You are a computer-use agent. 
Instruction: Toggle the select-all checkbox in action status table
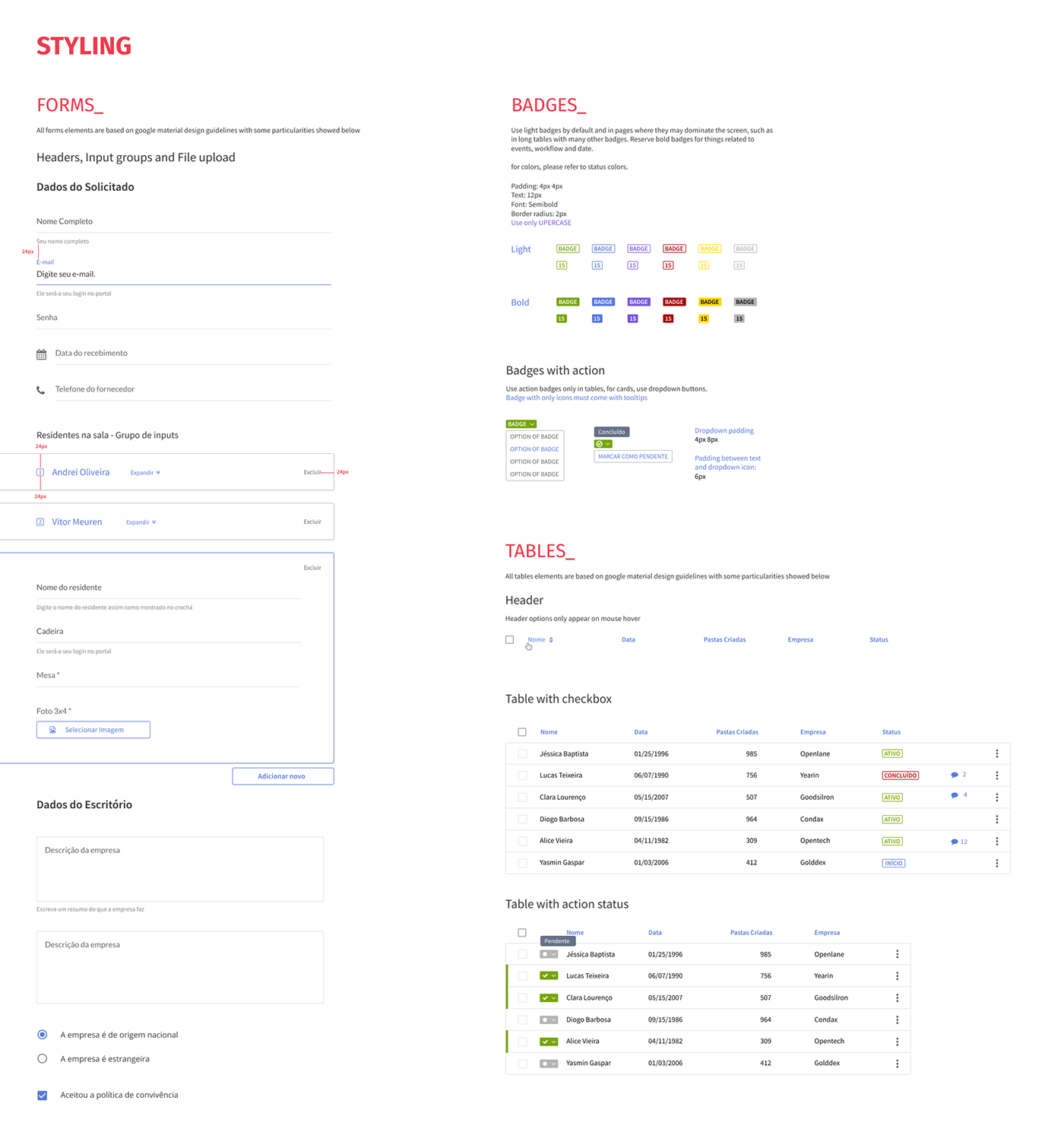pyautogui.click(x=522, y=933)
